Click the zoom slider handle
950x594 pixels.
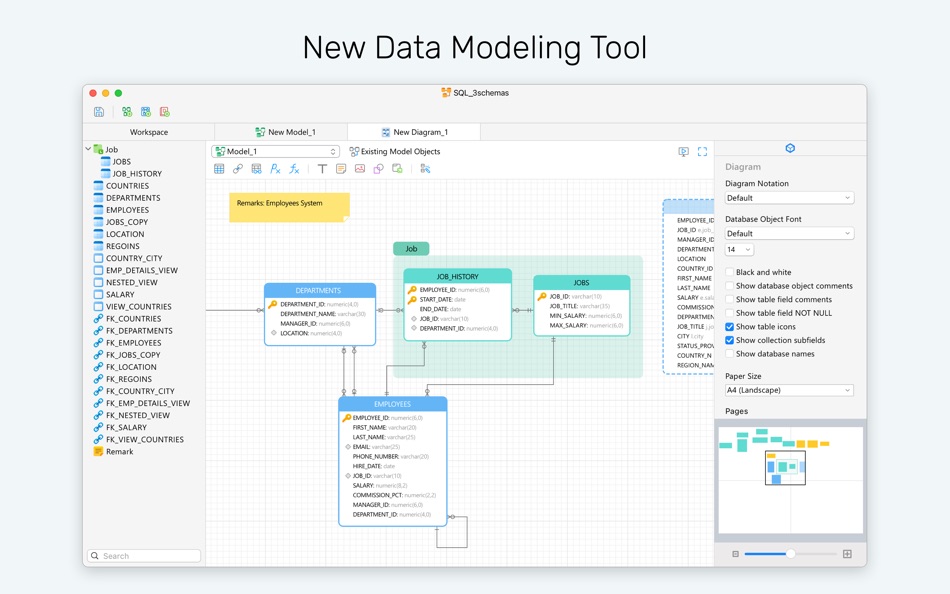tap(790, 553)
